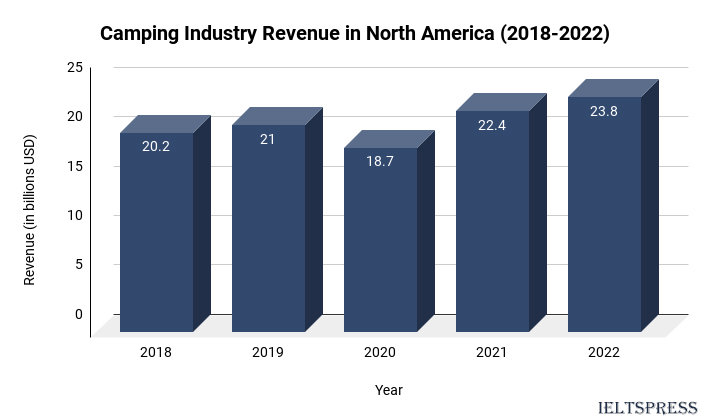Click the 2020 x-axis year label

[x=380, y=352]
